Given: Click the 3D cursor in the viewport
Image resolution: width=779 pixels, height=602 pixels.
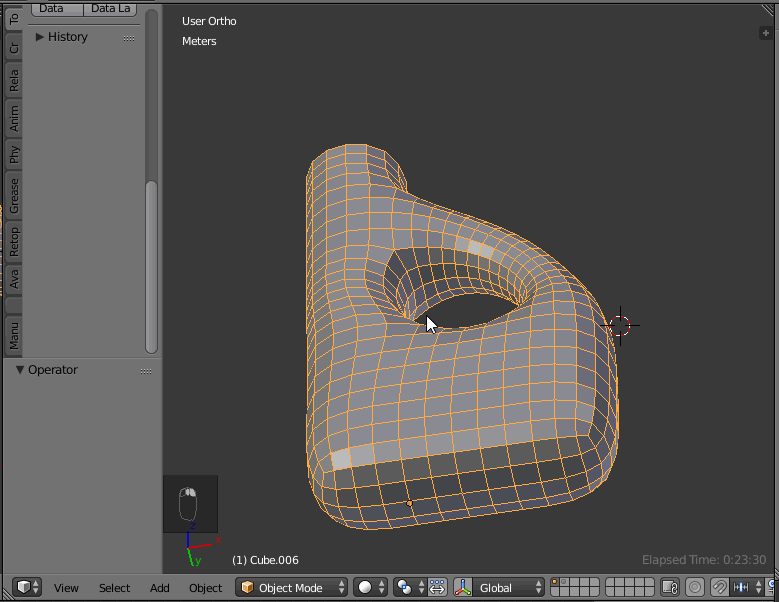Looking at the screenshot, I should tap(620, 326).
